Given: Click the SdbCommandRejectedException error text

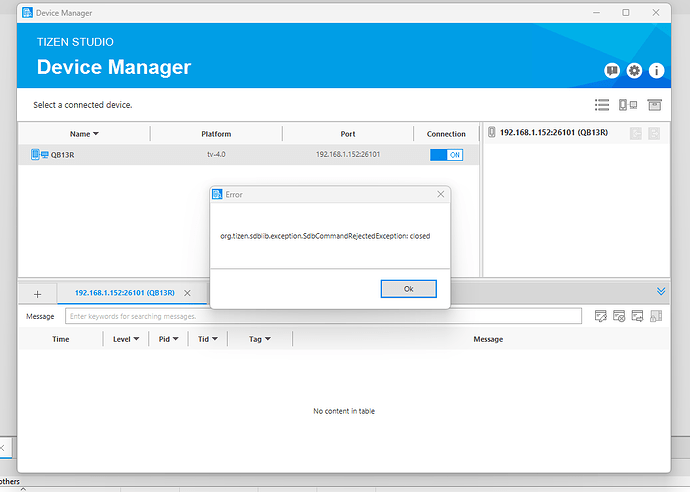Looking at the screenshot, I should [x=325, y=236].
